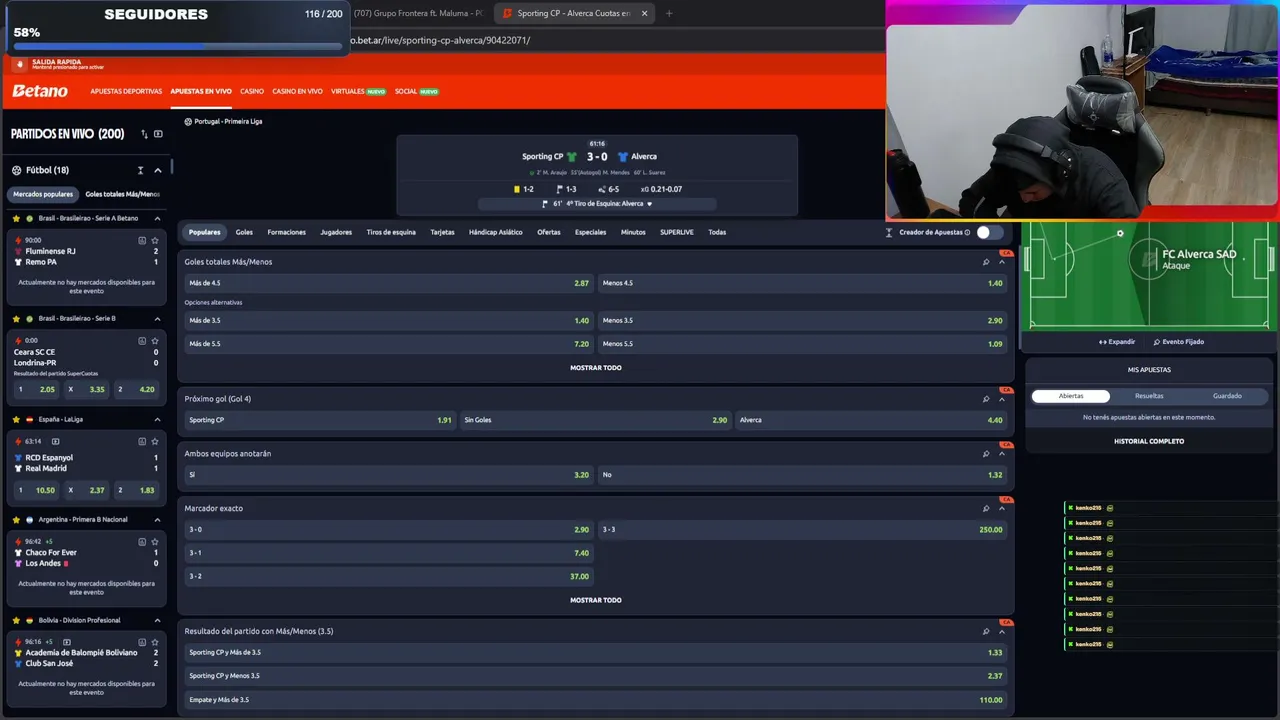
Task: Pin the Resultado del partido con Más/Menos market
Action: point(986,631)
